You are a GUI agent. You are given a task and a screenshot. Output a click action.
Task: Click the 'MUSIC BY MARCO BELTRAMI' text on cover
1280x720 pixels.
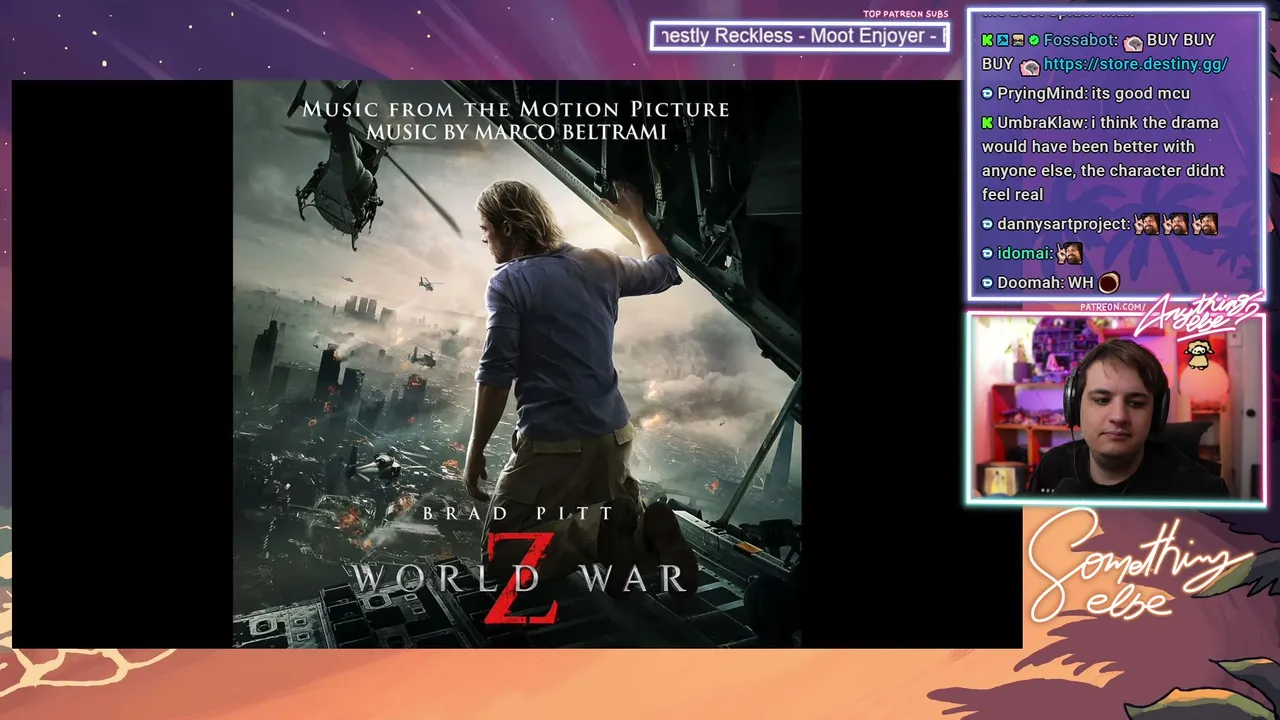pos(516,132)
